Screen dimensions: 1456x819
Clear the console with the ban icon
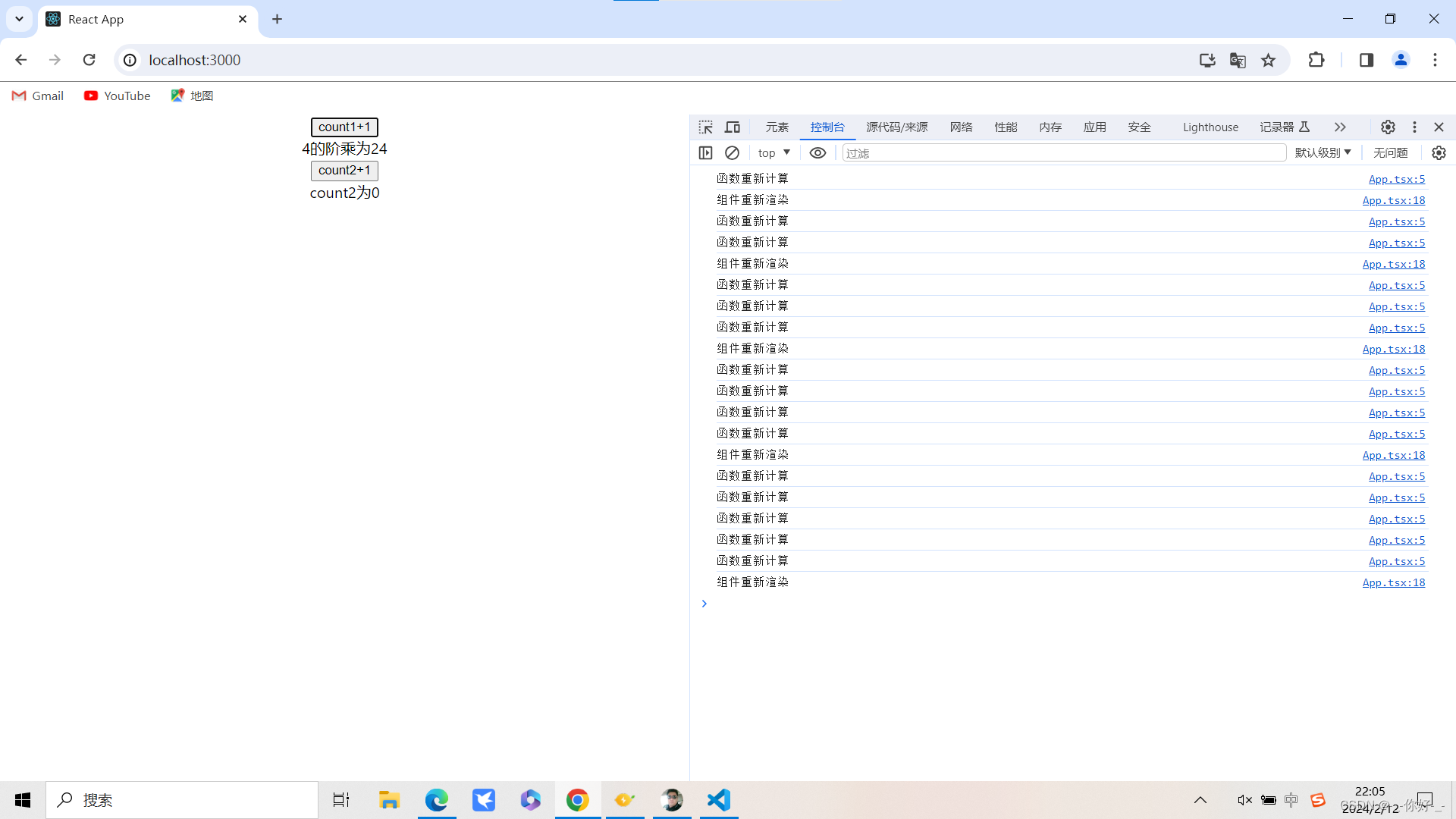[x=732, y=152]
